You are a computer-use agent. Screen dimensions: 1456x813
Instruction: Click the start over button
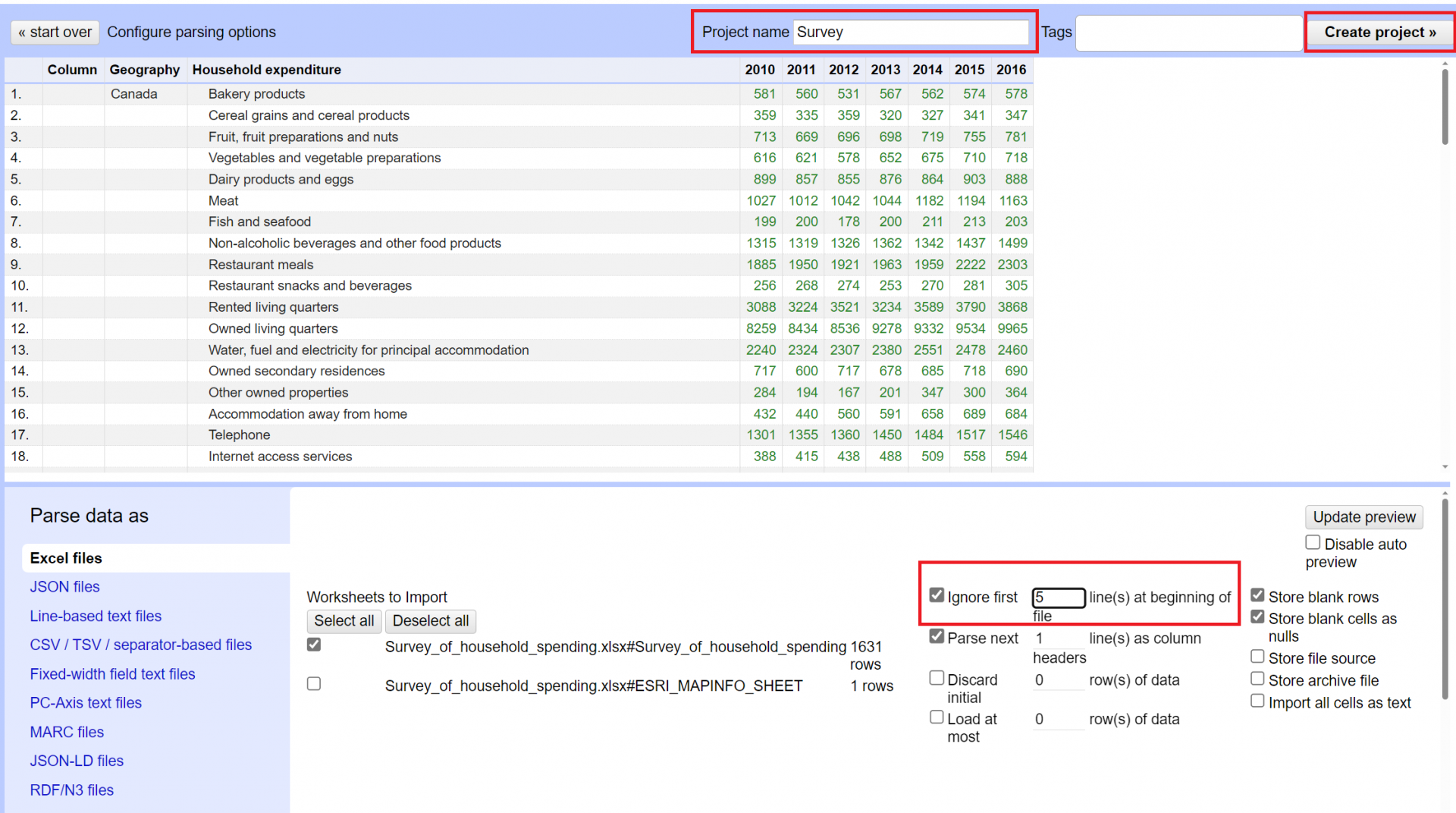click(x=54, y=32)
